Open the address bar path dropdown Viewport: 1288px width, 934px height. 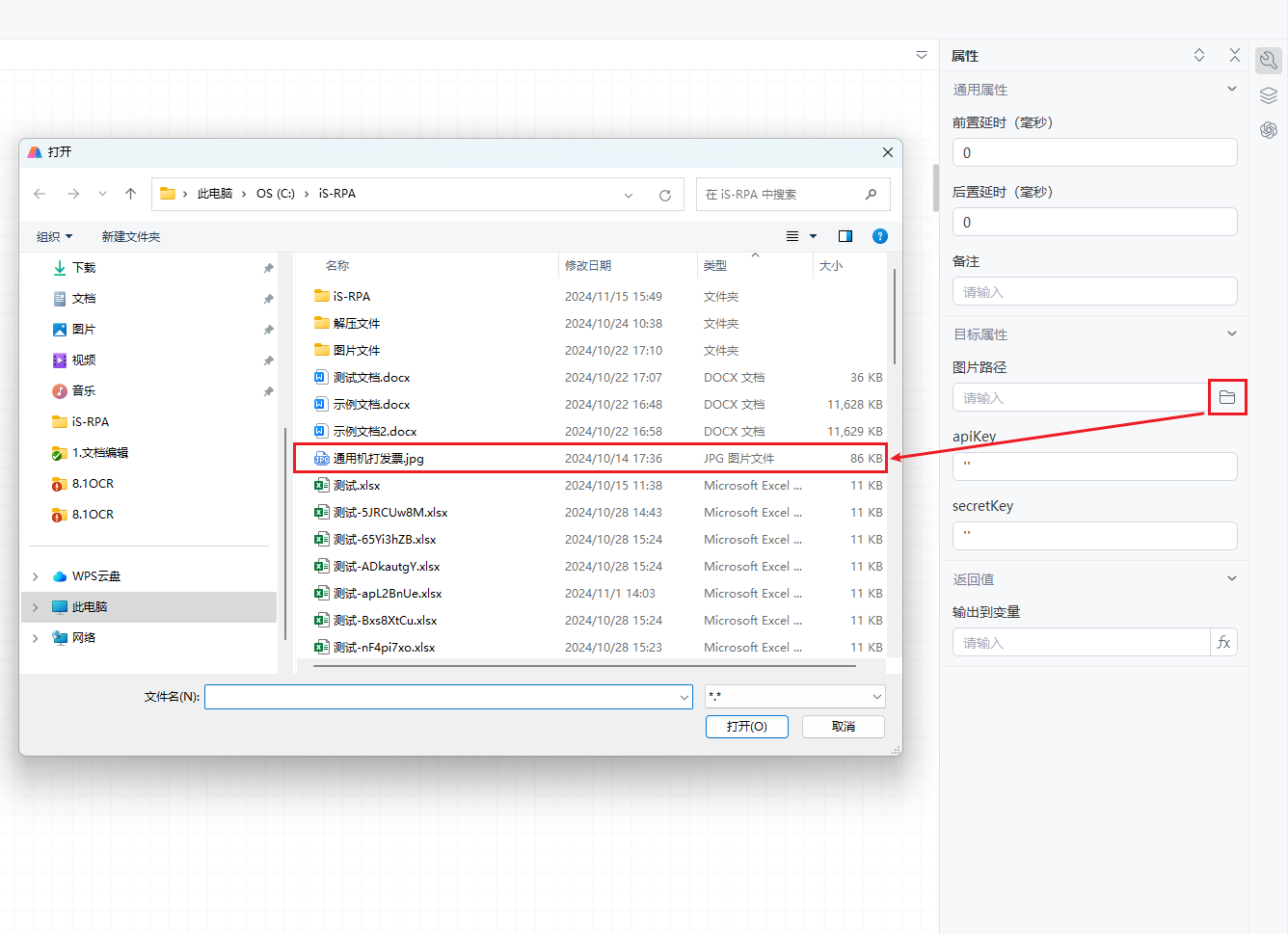(629, 195)
